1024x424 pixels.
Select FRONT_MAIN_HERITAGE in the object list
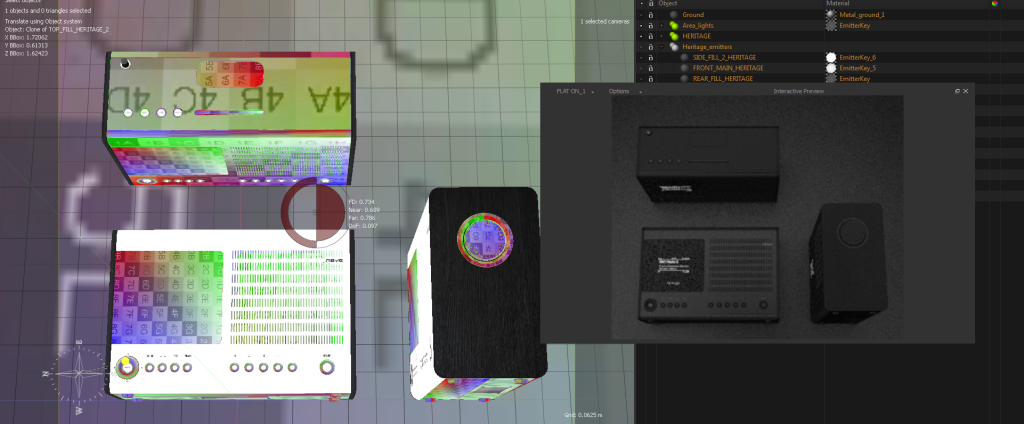(728, 68)
